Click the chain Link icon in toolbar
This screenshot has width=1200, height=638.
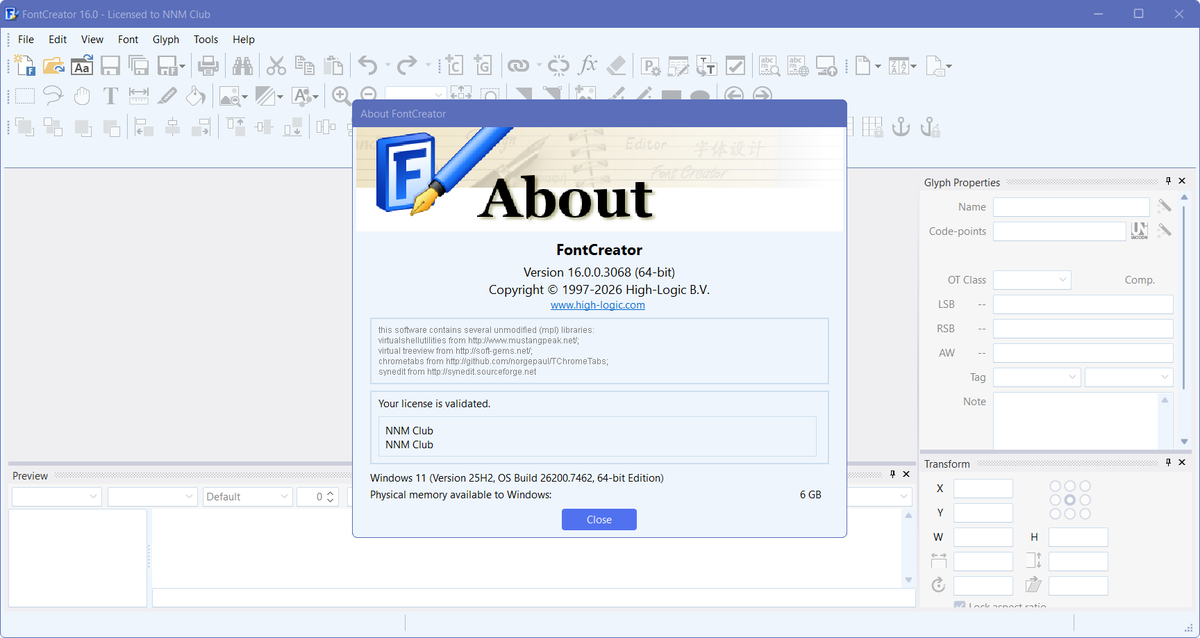pos(518,66)
